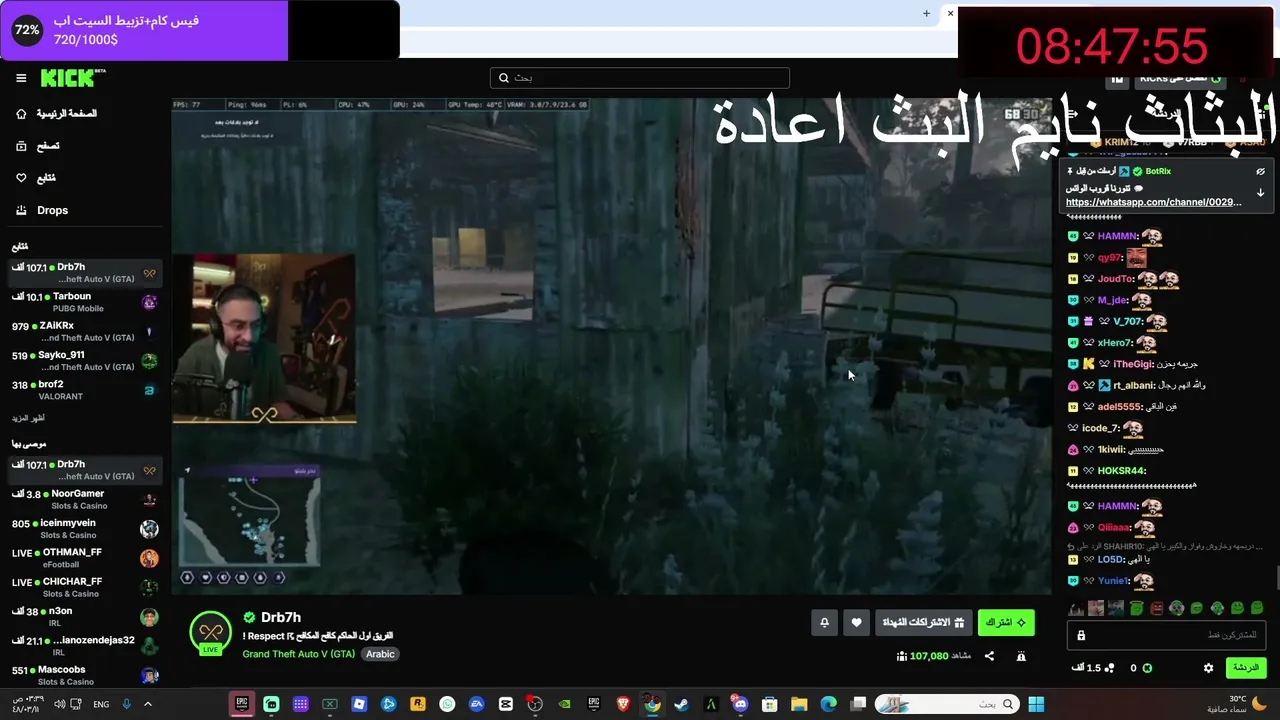Open Microsoft Store from the taskbar
The height and width of the screenshot is (720, 1280).
(x=769, y=704)
